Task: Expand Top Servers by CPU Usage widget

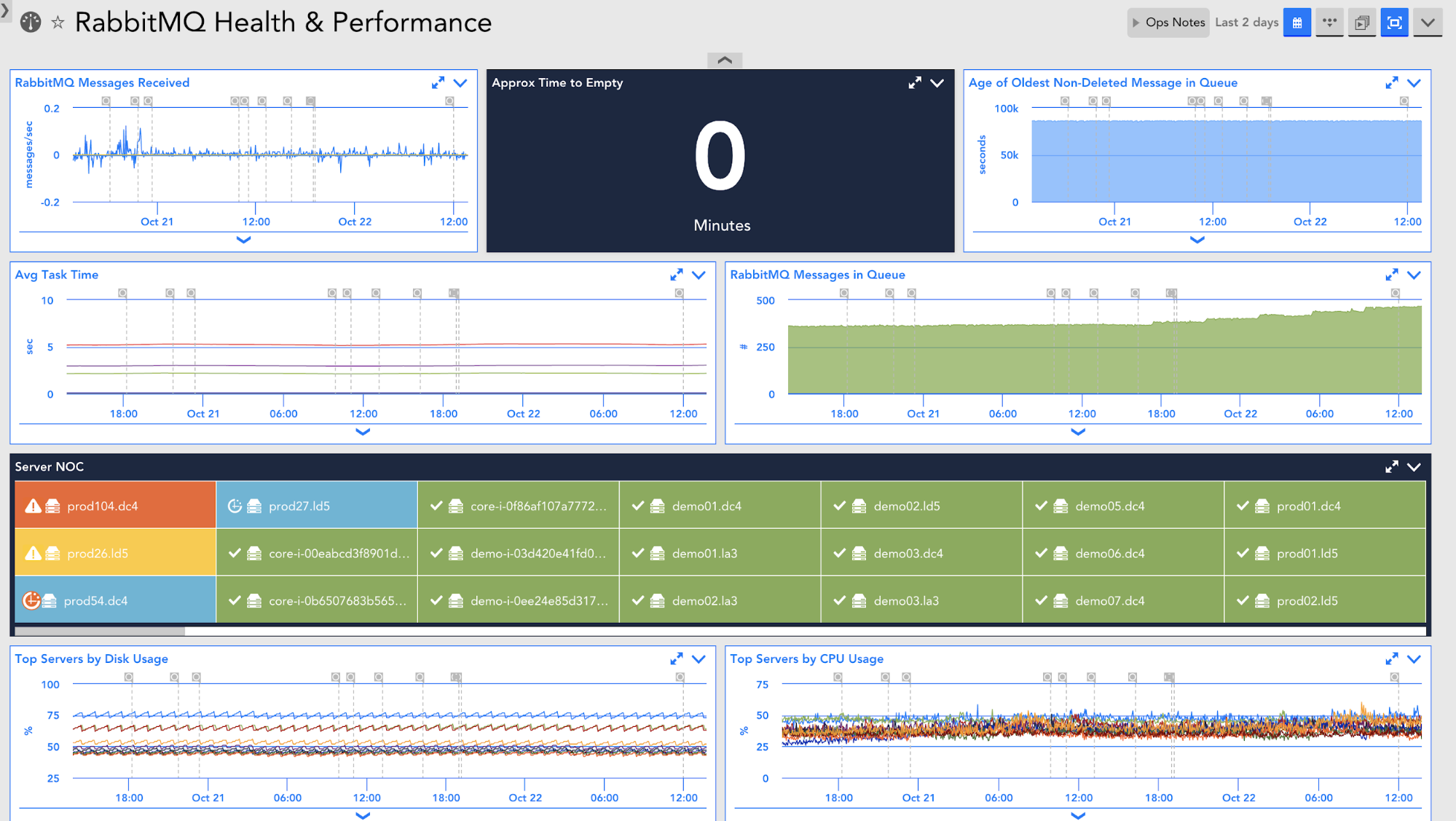Action: pyautogui.click(x=1392, y=659)
